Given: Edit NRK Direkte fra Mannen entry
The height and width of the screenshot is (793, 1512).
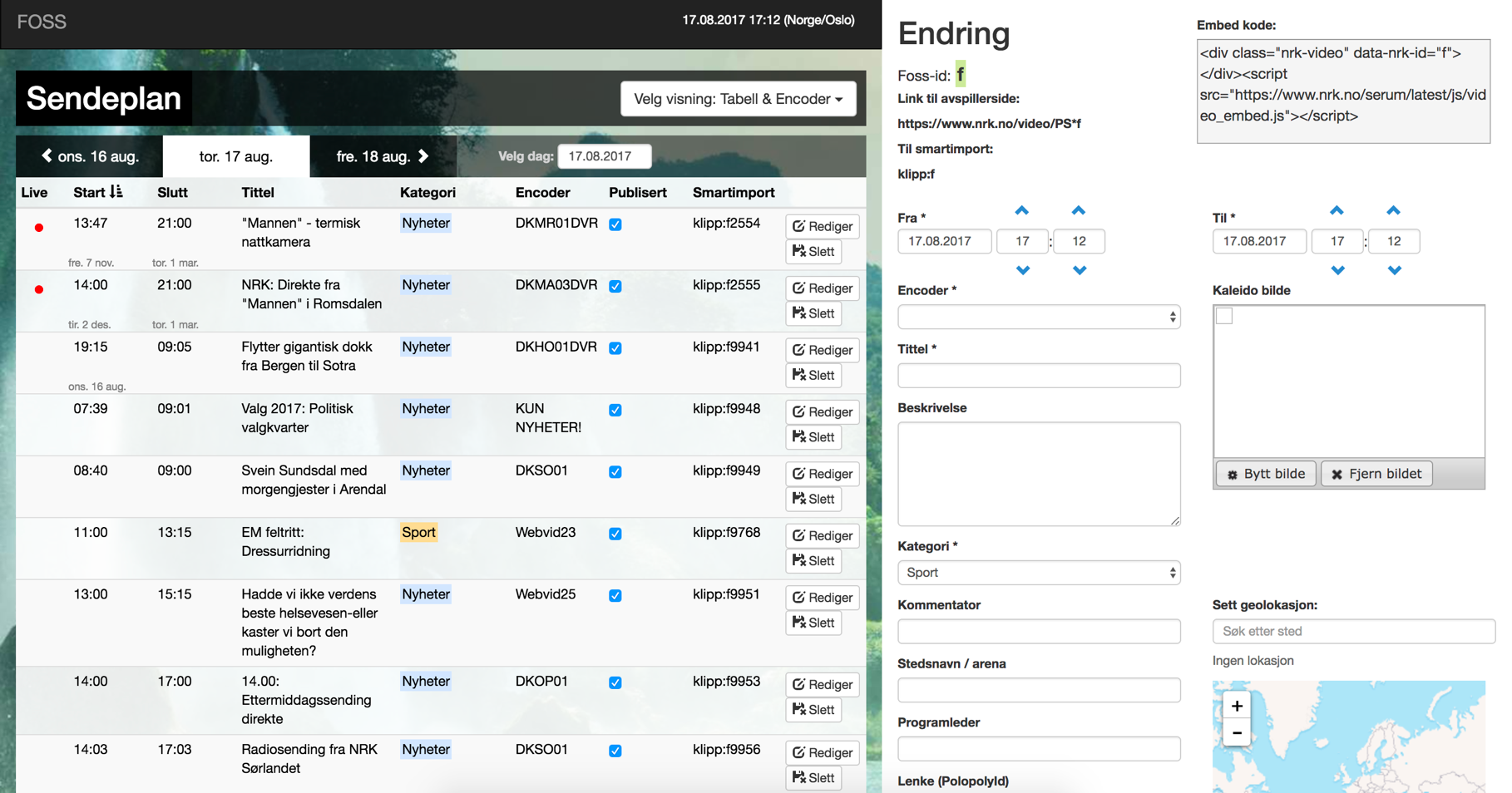Looking at the screenshot, I should point(823,288).
